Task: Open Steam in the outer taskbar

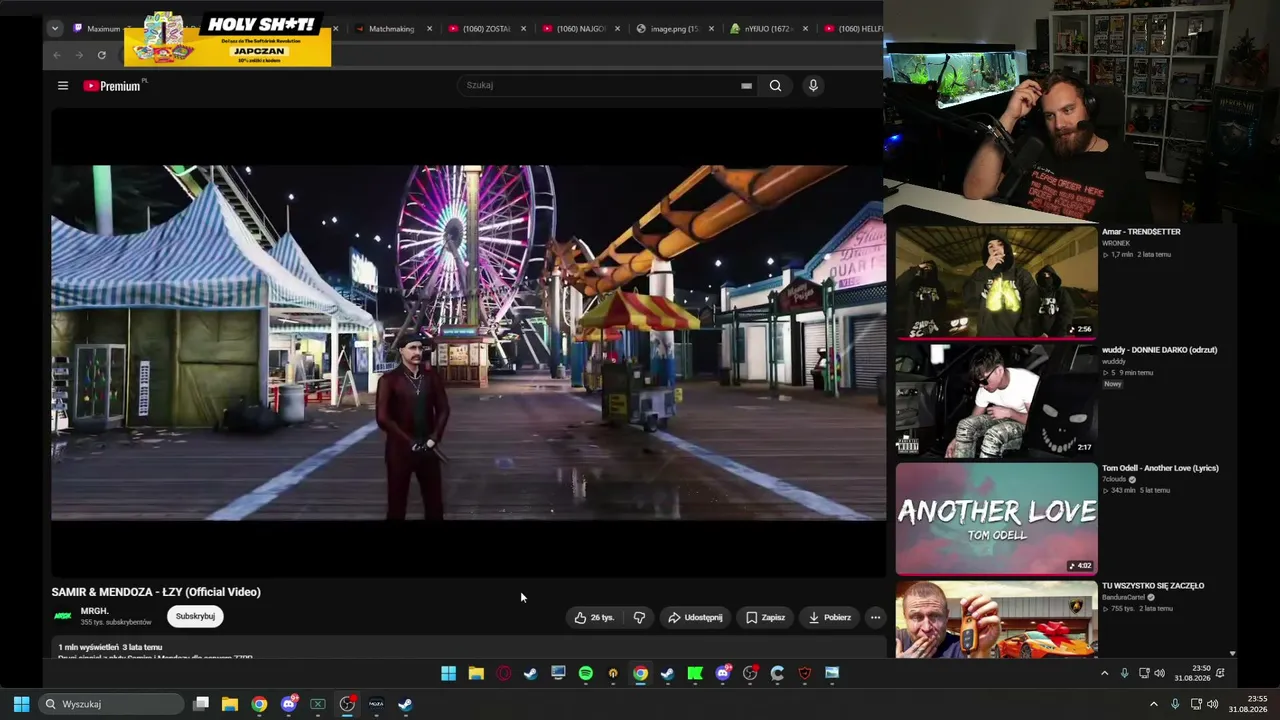Action: point(405,704)
